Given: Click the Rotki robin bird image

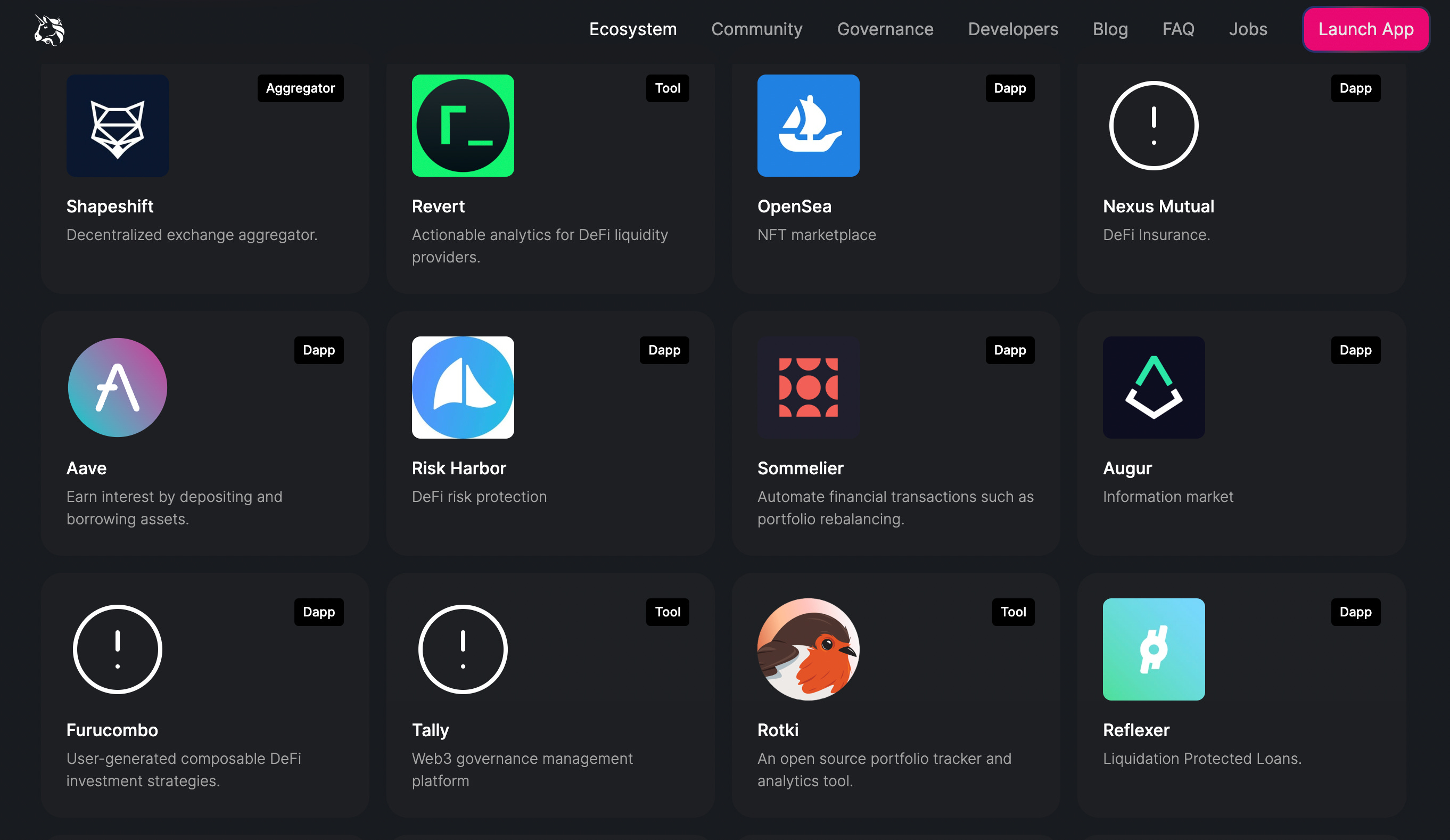Looking at the screenshot, I should tap(808, 649).
